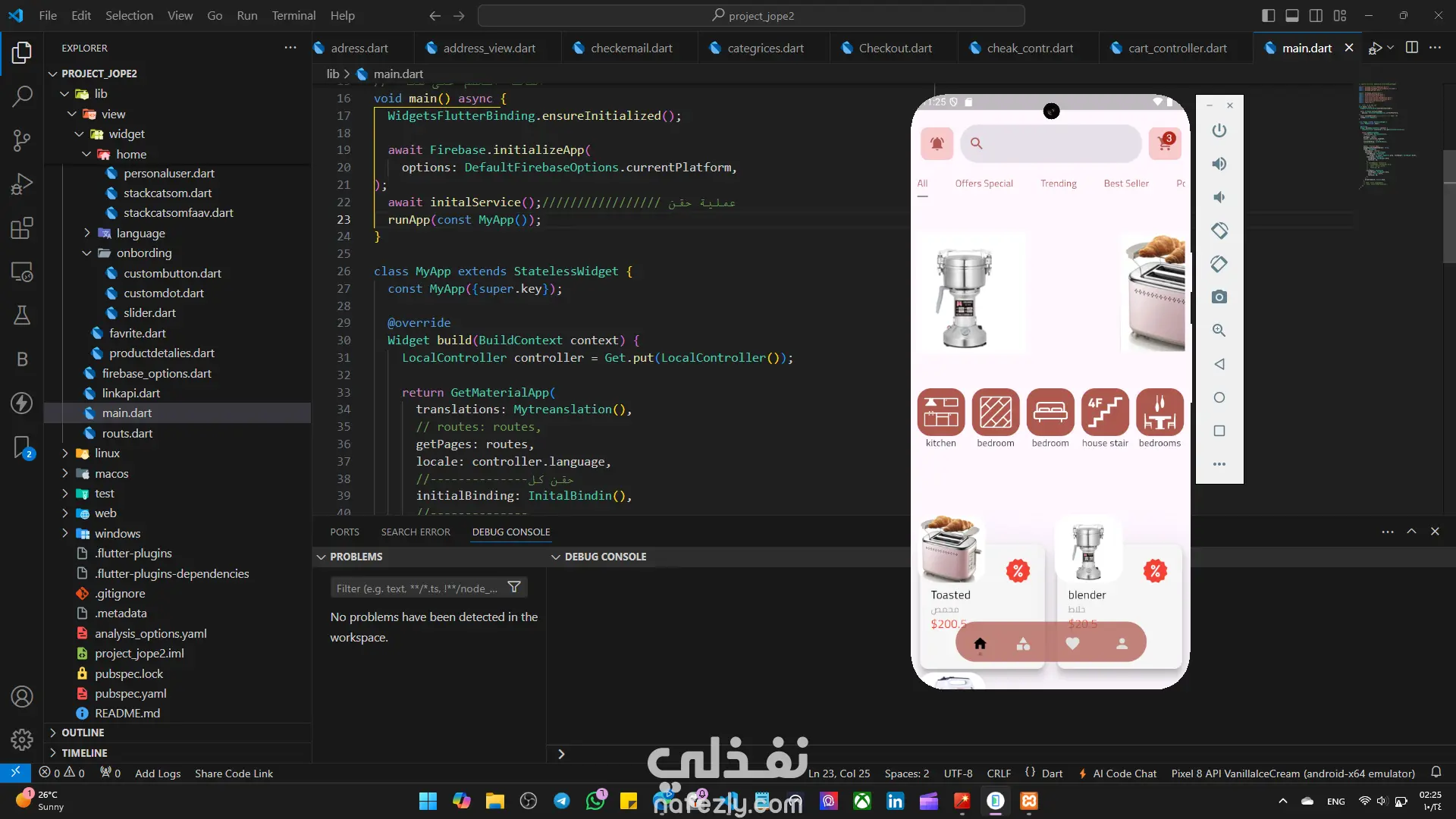
Task: Open the Manage gear in activity bar
Action: pos(22,739)
